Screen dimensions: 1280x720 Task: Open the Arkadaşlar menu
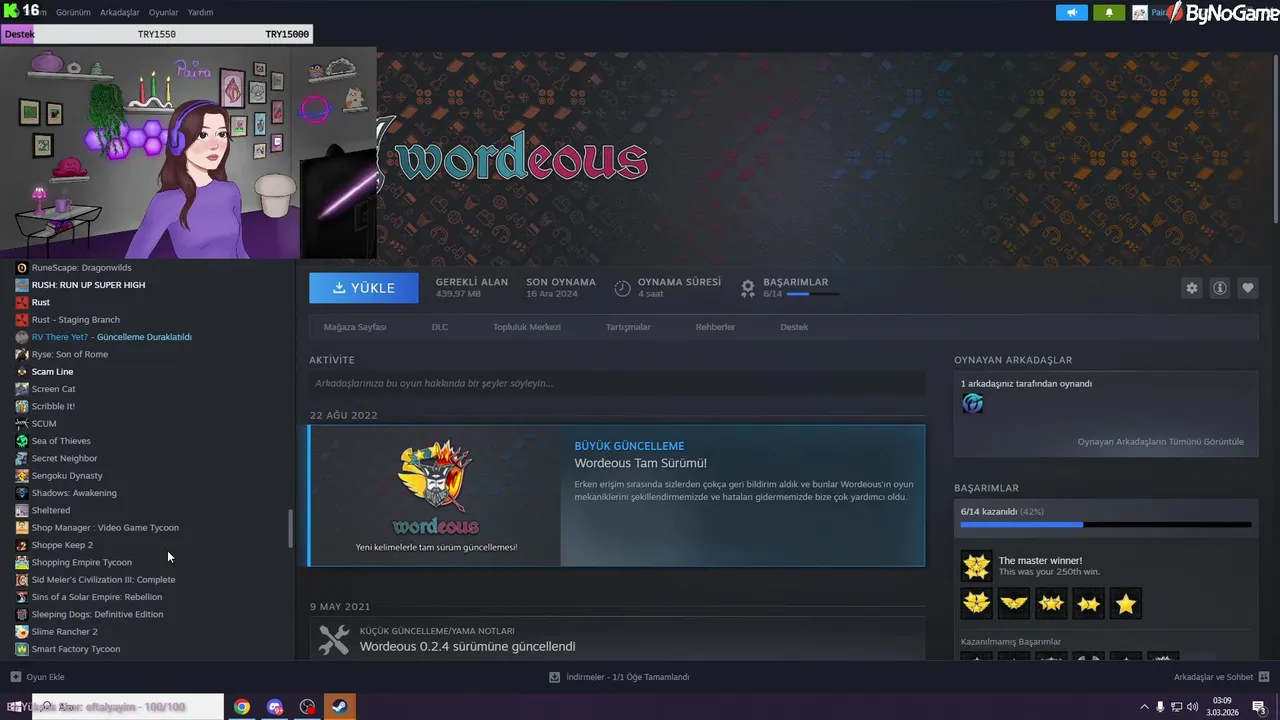[x=121, y=13]
